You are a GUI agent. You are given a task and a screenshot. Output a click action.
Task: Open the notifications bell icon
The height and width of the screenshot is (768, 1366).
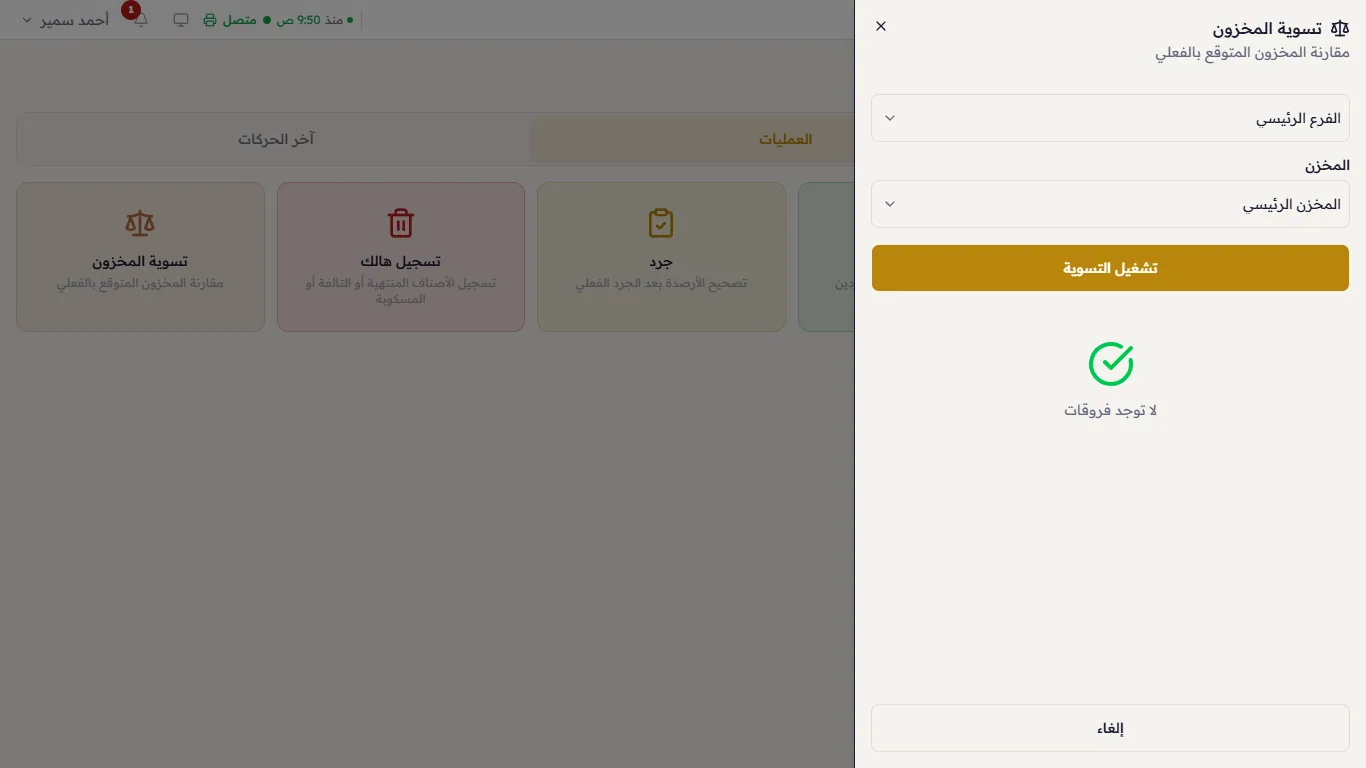140,20
